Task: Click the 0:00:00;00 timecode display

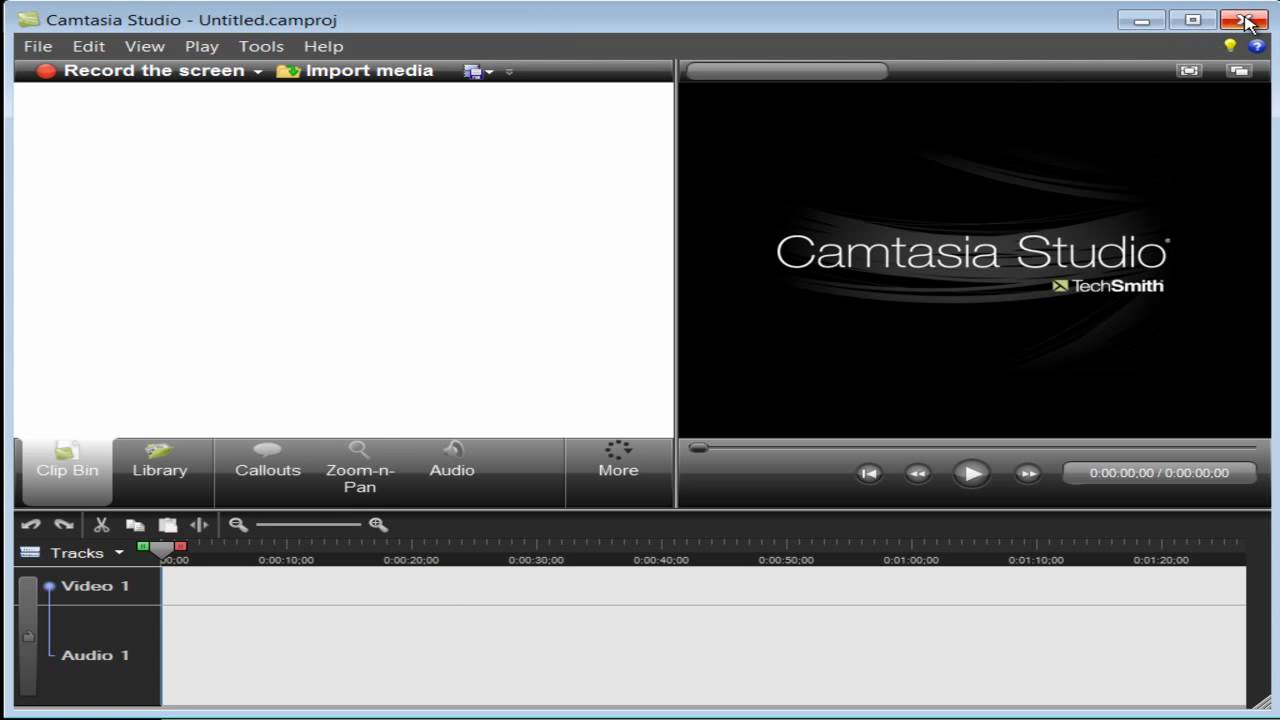Action: 1160,473
